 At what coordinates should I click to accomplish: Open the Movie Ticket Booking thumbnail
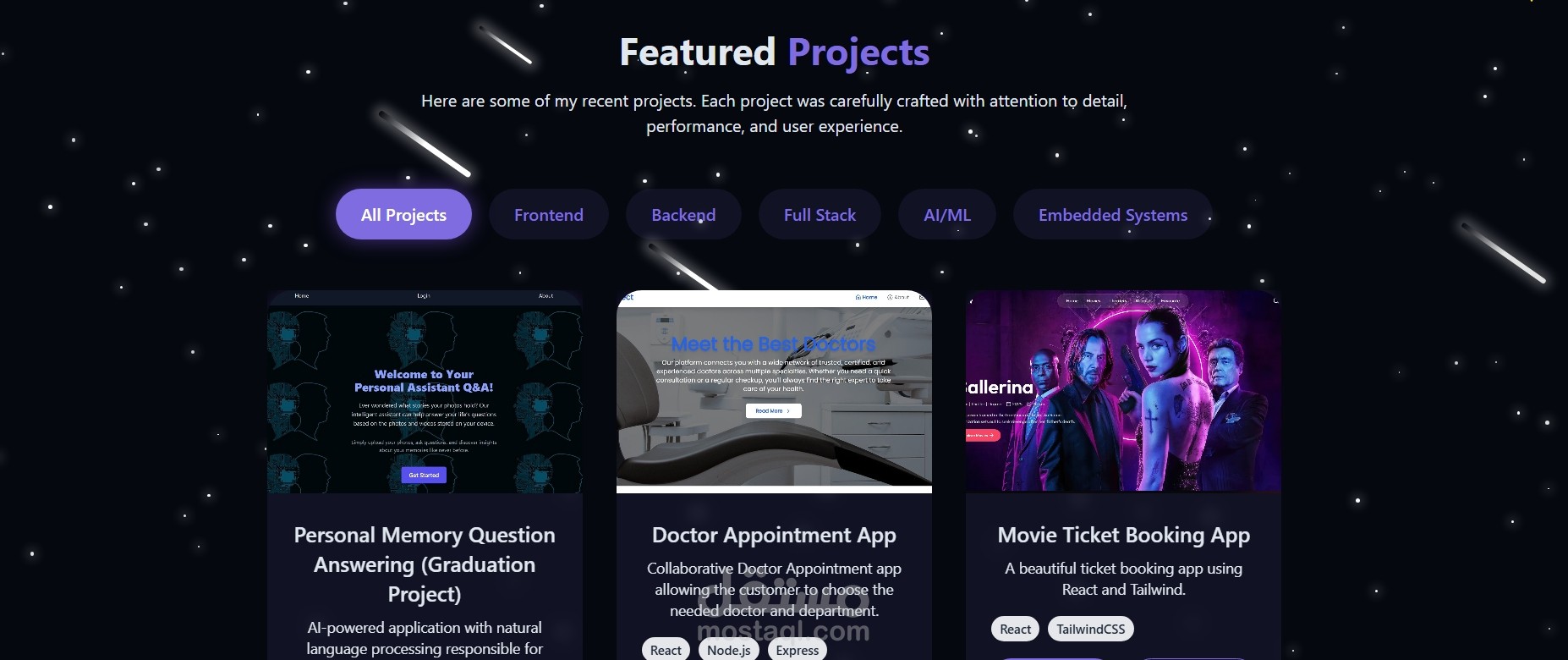tap(1123, 392)
